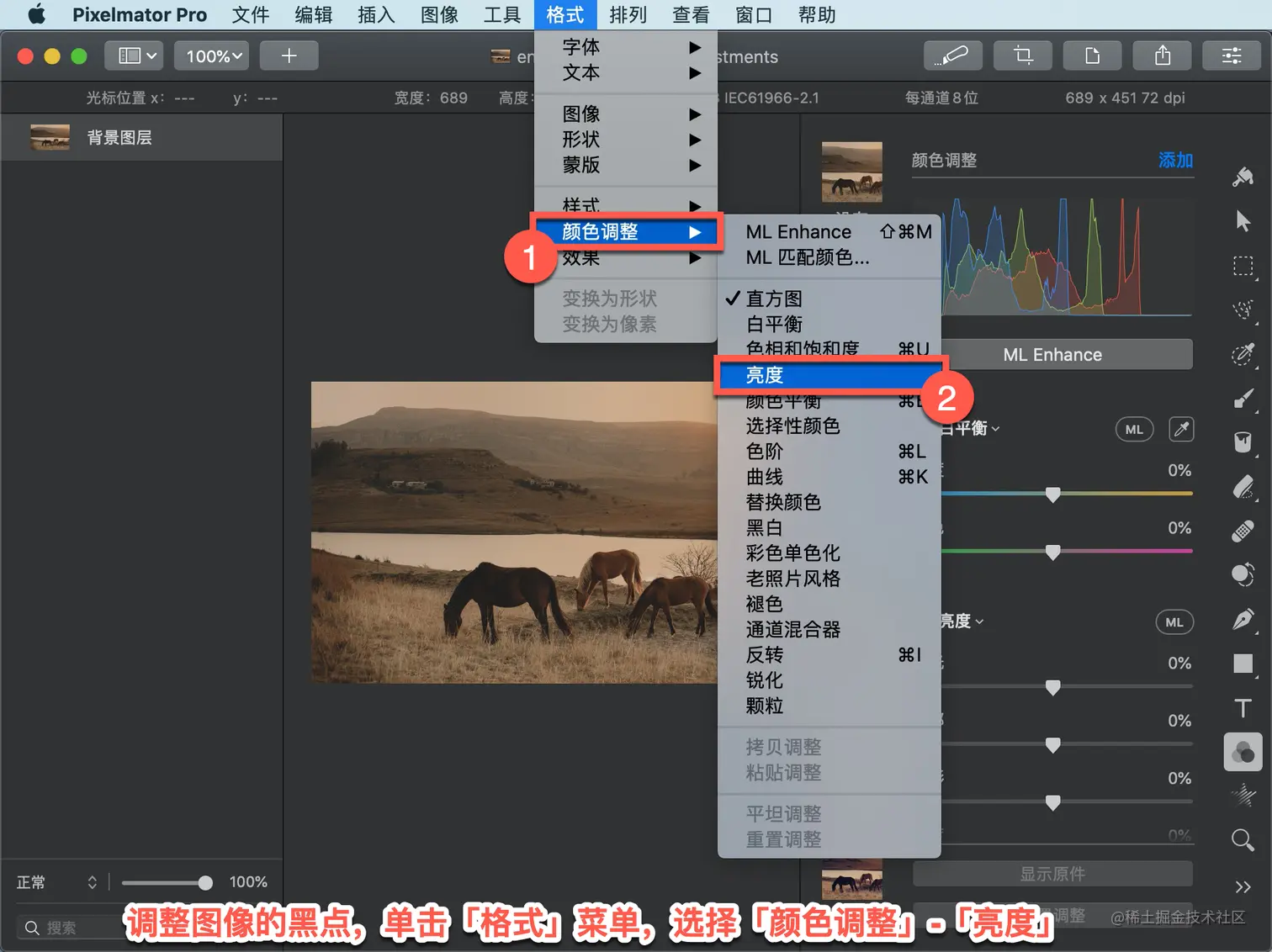This screenshot has height=952, width=1272.
Task: Toggle ML for brightness section
Action: (1174, 621)
